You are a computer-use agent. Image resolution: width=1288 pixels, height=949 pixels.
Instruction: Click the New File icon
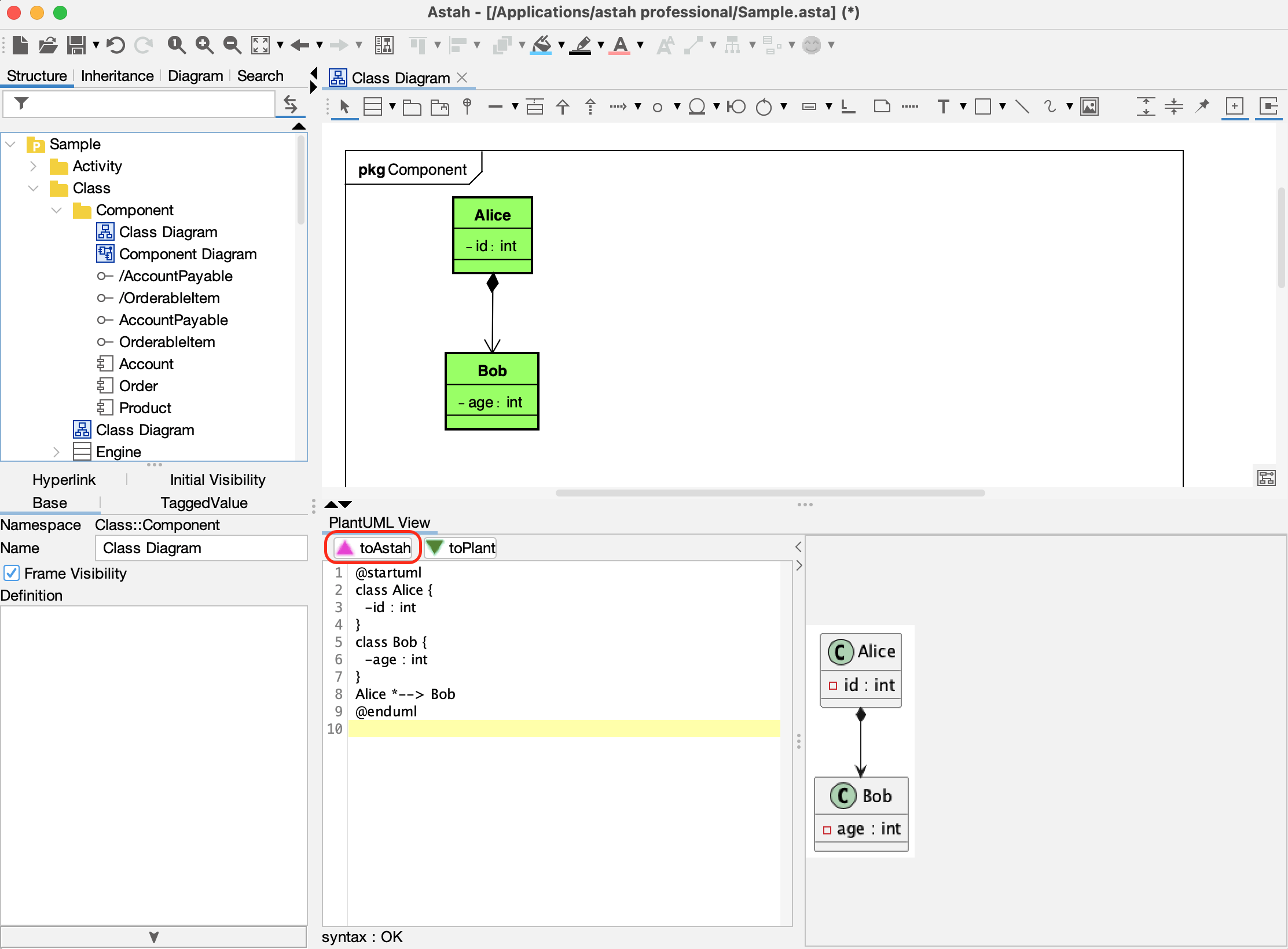click(x=20, y=45)
